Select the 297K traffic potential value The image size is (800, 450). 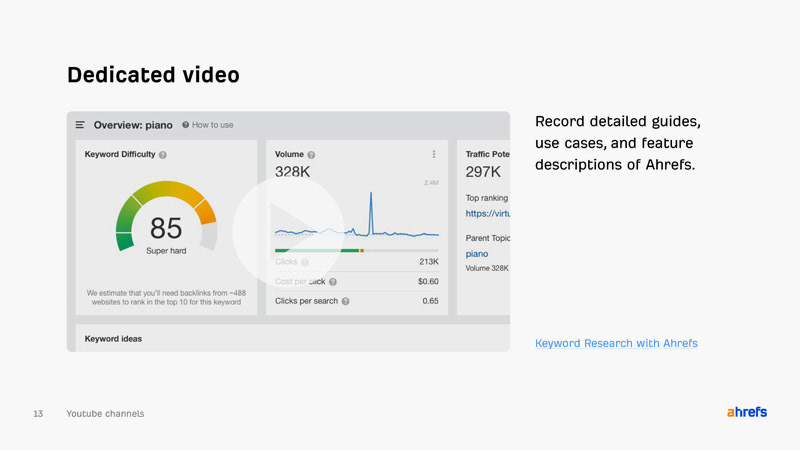tap(483, 172)
